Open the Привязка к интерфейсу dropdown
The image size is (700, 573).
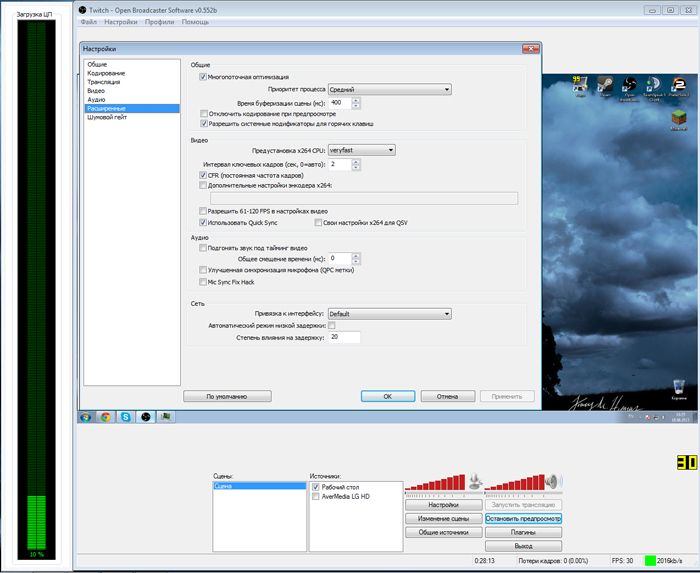[390, 314]
